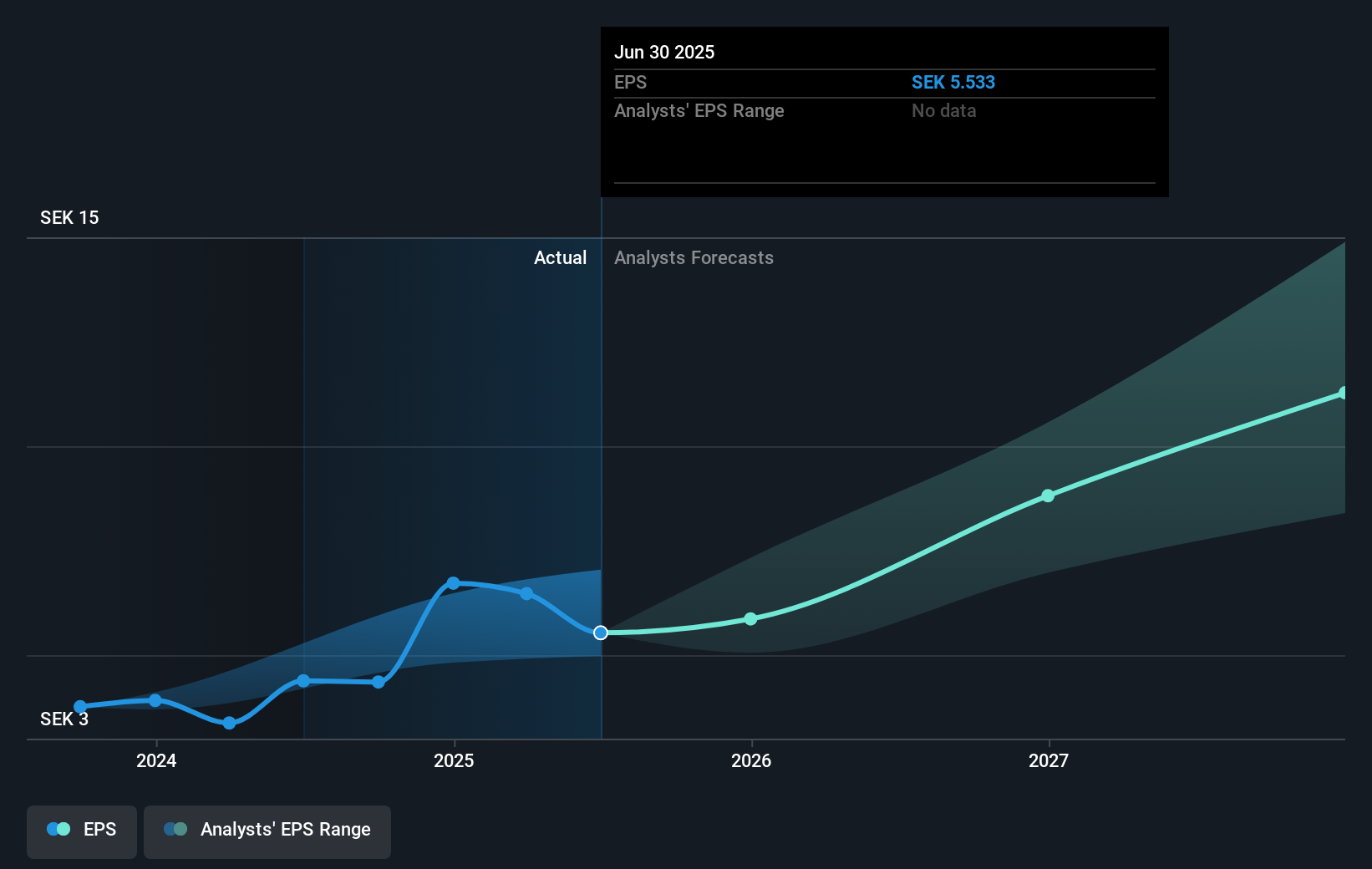Toggle the Analysts' EPS Range series visibility
This screenshot has height=869, width=1372.
267,831
